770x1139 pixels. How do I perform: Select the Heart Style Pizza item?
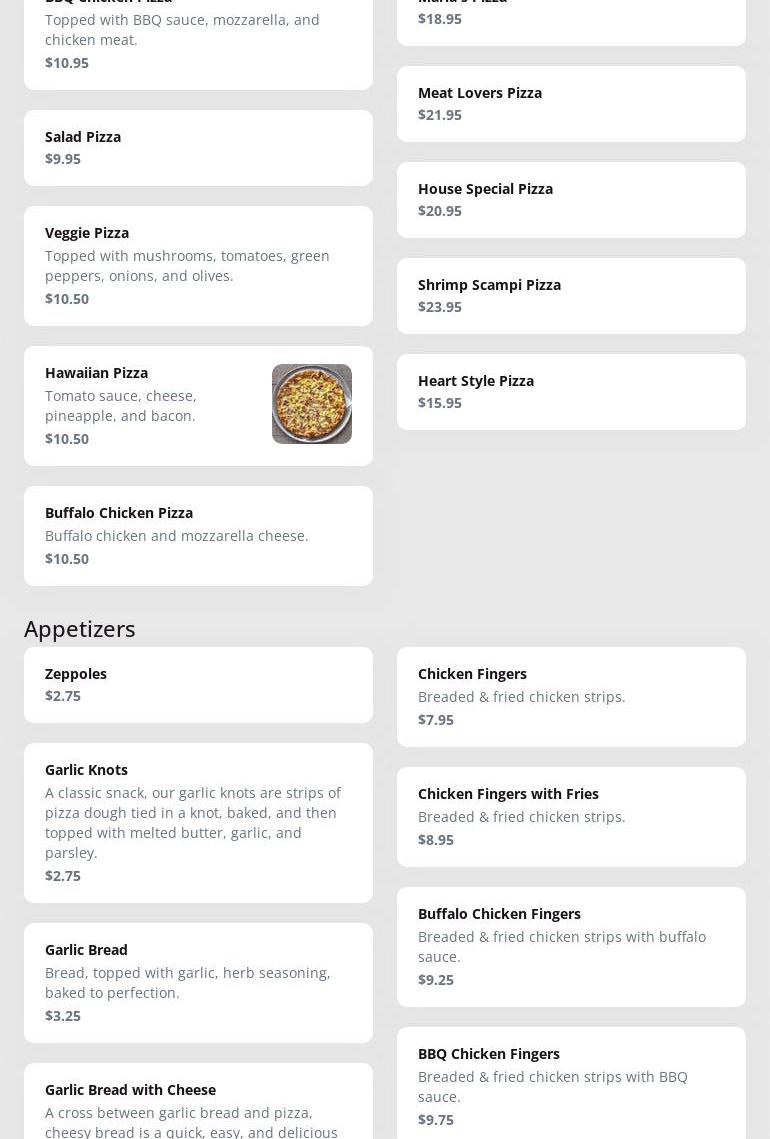[571, 392]
